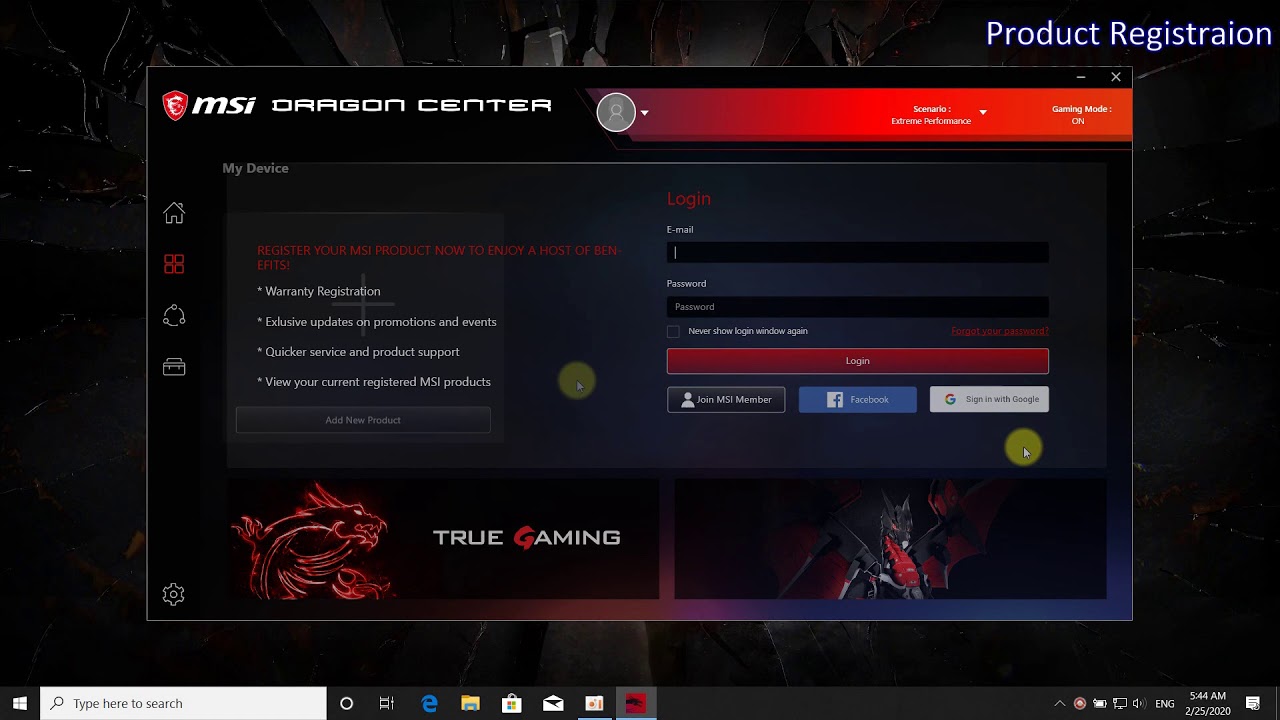Open the True Gaming banner
Screen dimensions: 1280x720
click(443, 539)
